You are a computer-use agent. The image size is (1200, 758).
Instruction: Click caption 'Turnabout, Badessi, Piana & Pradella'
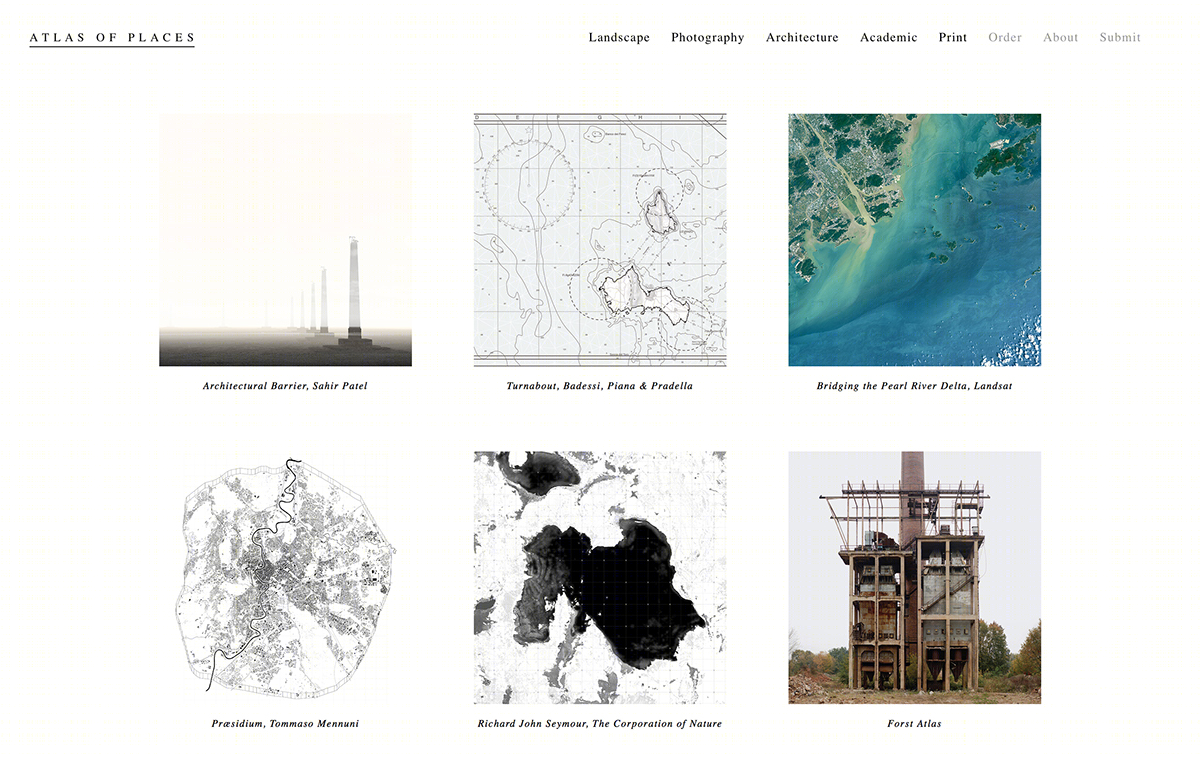click(x=600, y=386)
